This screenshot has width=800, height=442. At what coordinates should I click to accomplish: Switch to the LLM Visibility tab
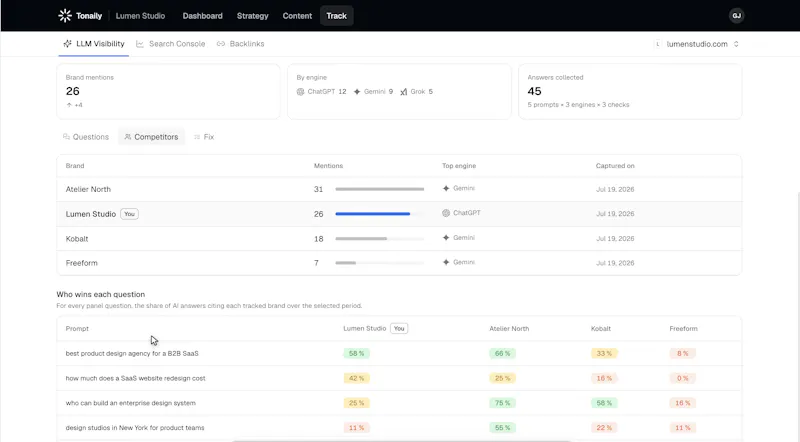click(94, 44)
